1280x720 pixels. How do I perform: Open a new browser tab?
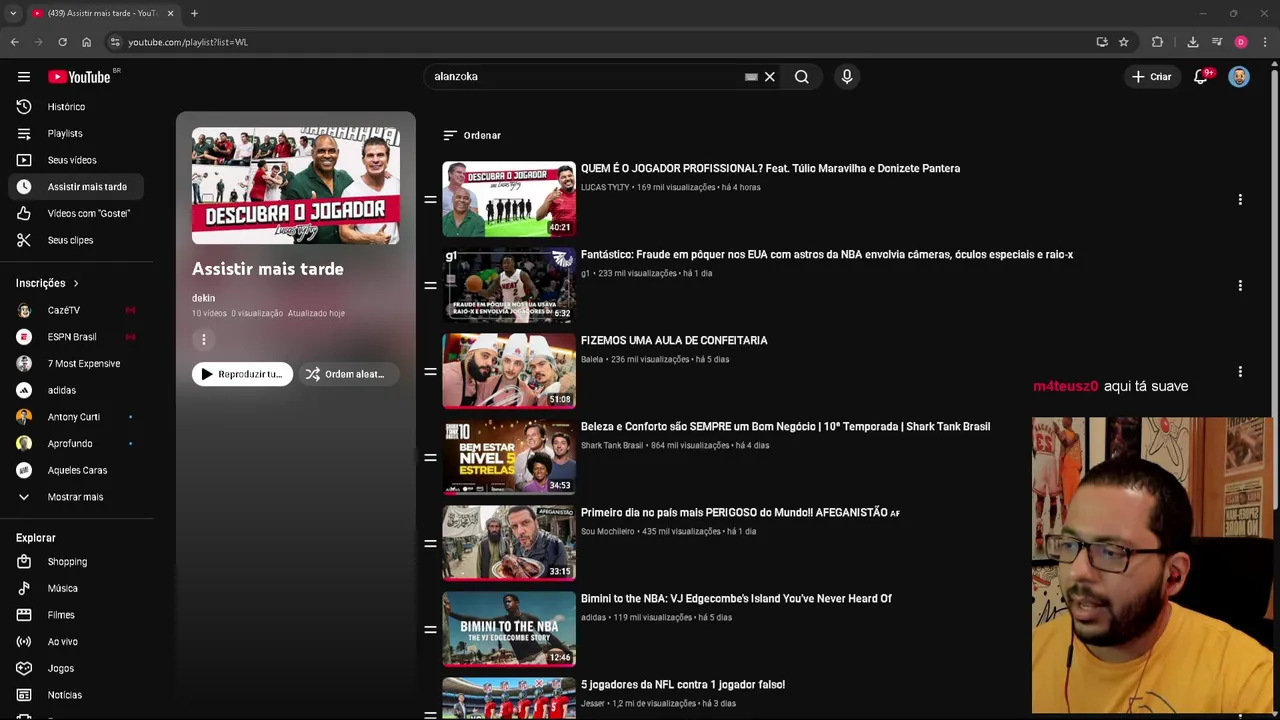coord(194,13)
